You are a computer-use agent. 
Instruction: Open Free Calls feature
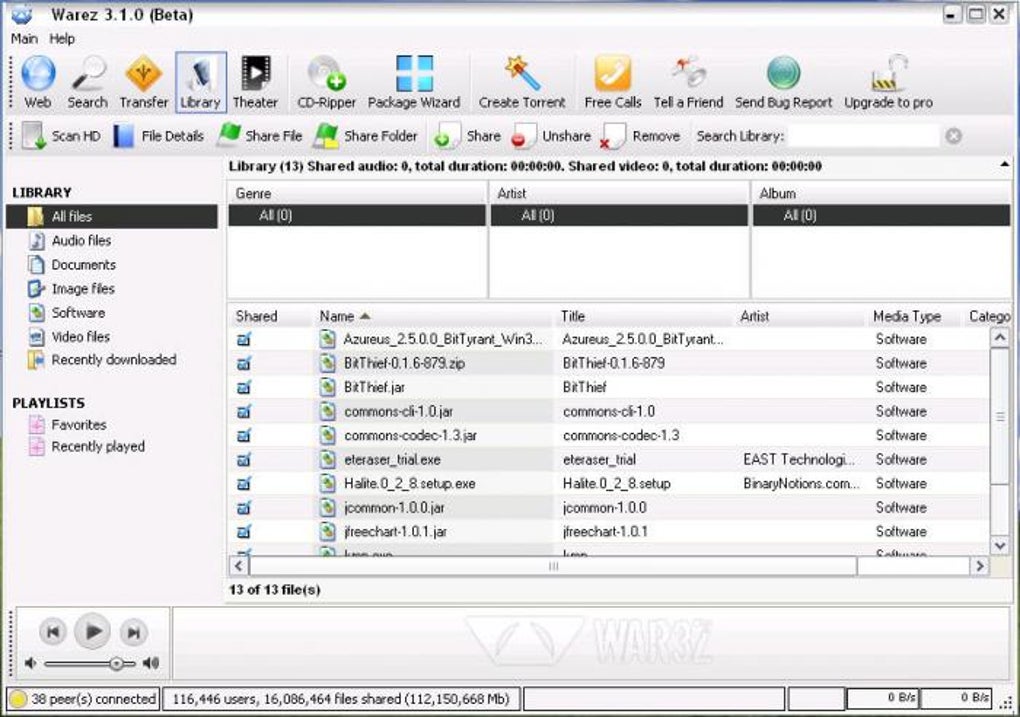pos(613,83)
